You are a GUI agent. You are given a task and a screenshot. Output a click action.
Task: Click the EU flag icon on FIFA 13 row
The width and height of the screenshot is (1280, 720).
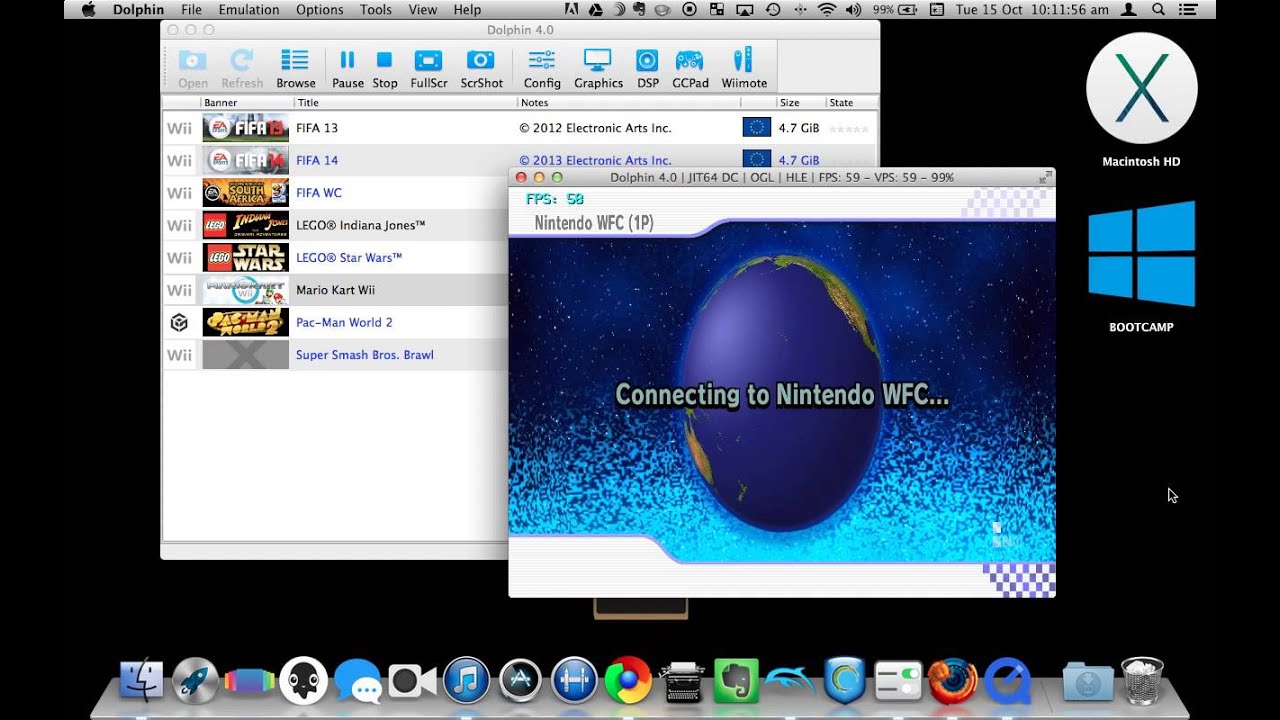[757, 128]
